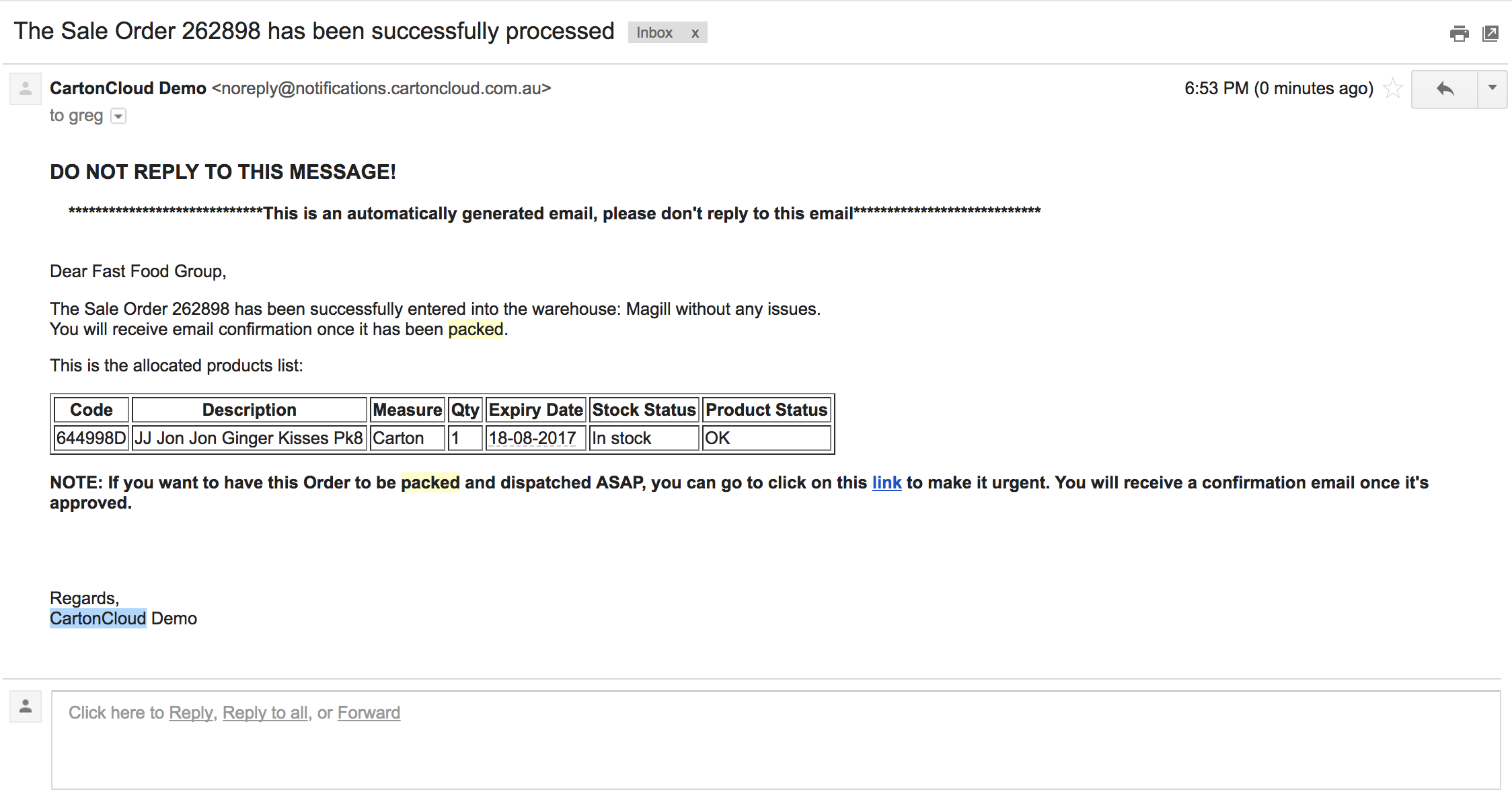Viewport: 1512px width, 802px height.
Task: Click sender avatar for CartonCloud Demo
Action: point(26,89)
